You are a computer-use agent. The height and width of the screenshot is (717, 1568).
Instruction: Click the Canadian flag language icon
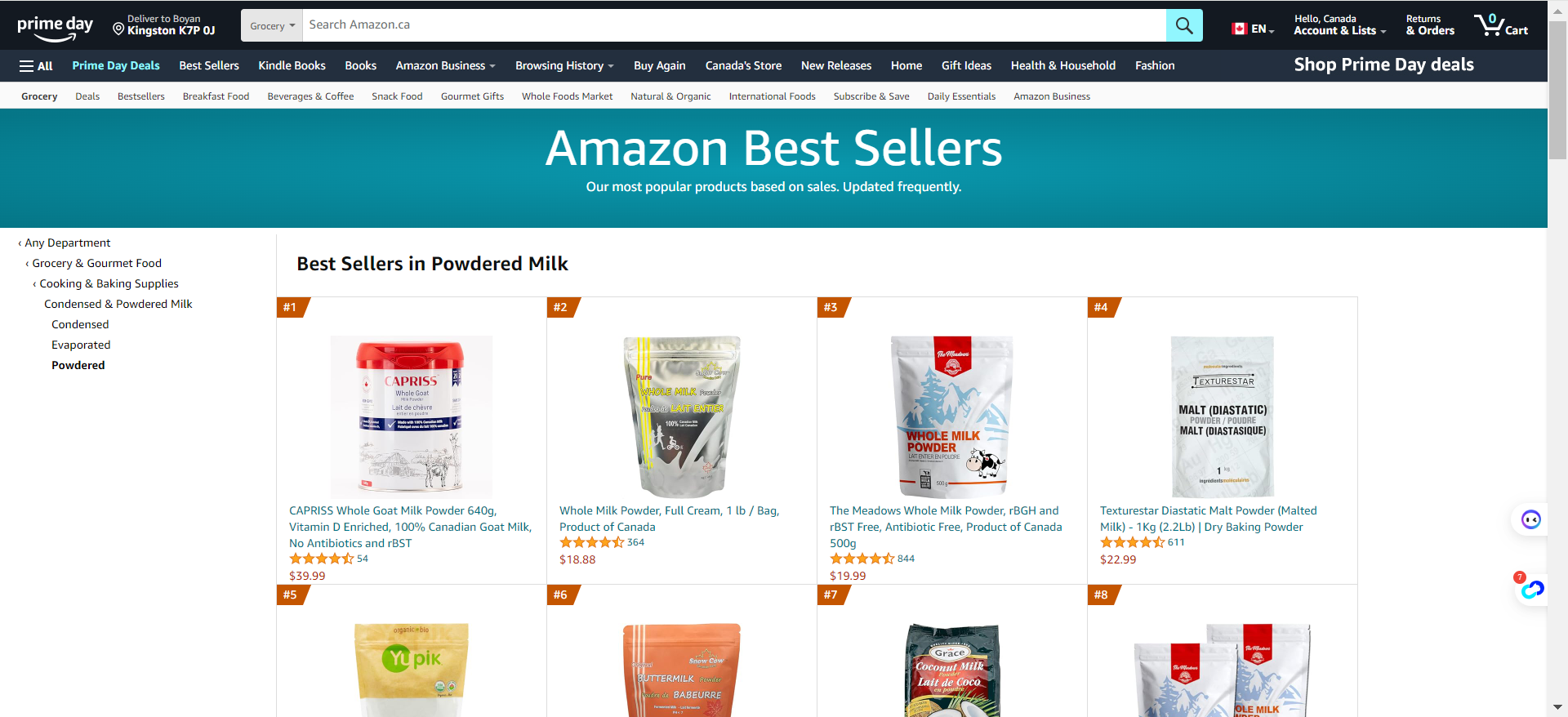click(1239, 29)
